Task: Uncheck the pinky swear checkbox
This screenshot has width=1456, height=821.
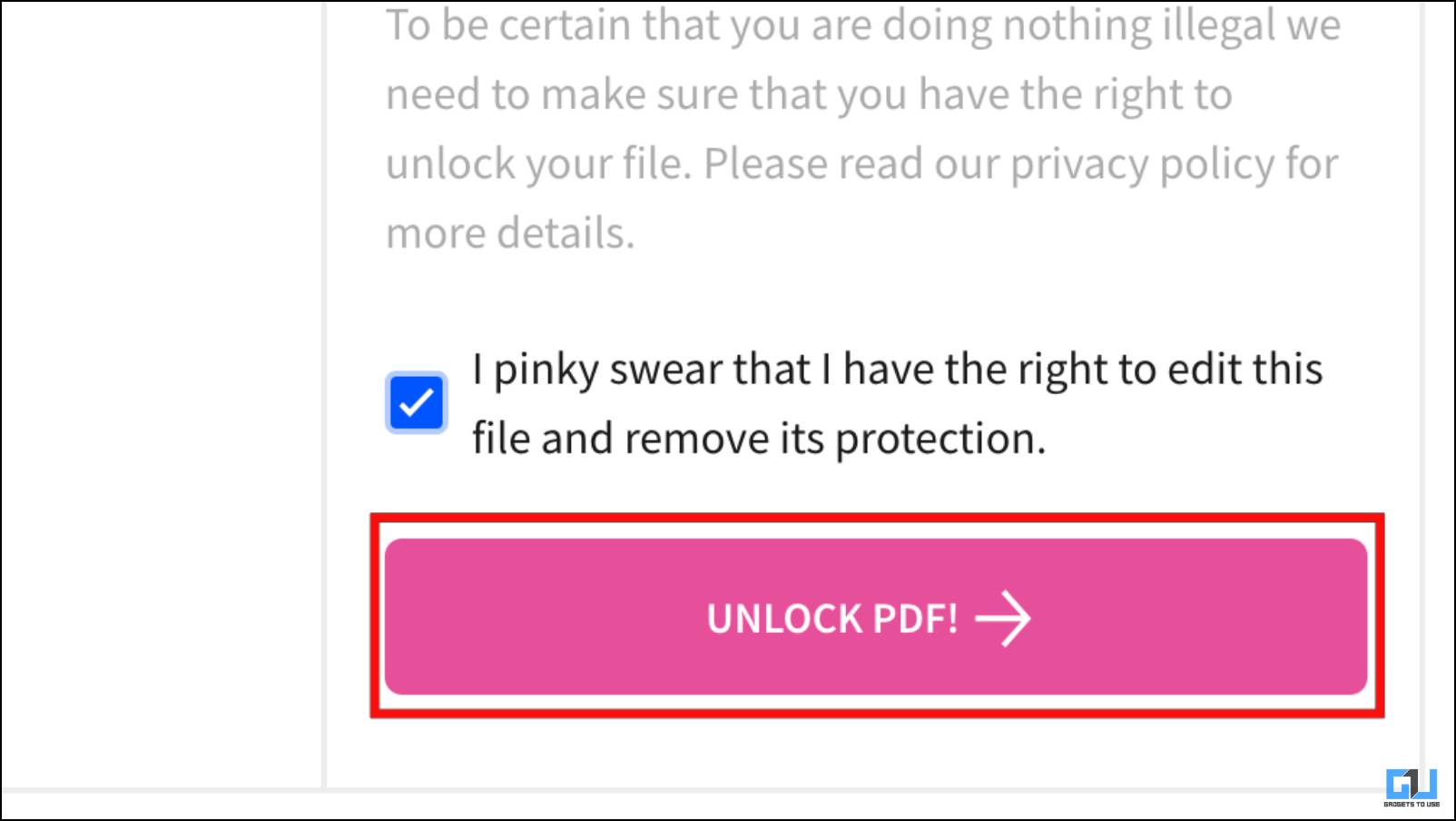Action: point(417,402)
